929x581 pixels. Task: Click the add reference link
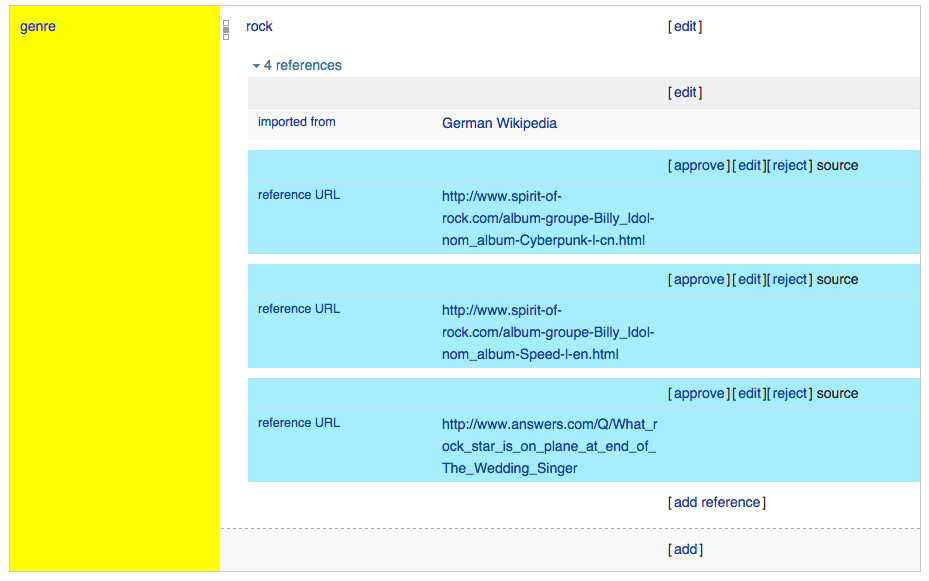(716, 503)
